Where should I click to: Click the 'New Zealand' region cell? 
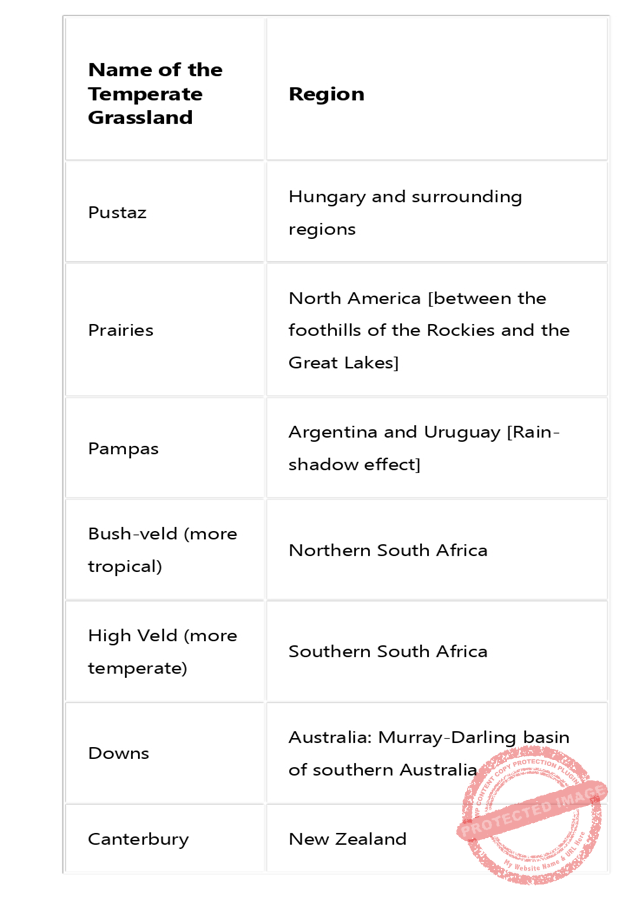[x=347, y=839]
